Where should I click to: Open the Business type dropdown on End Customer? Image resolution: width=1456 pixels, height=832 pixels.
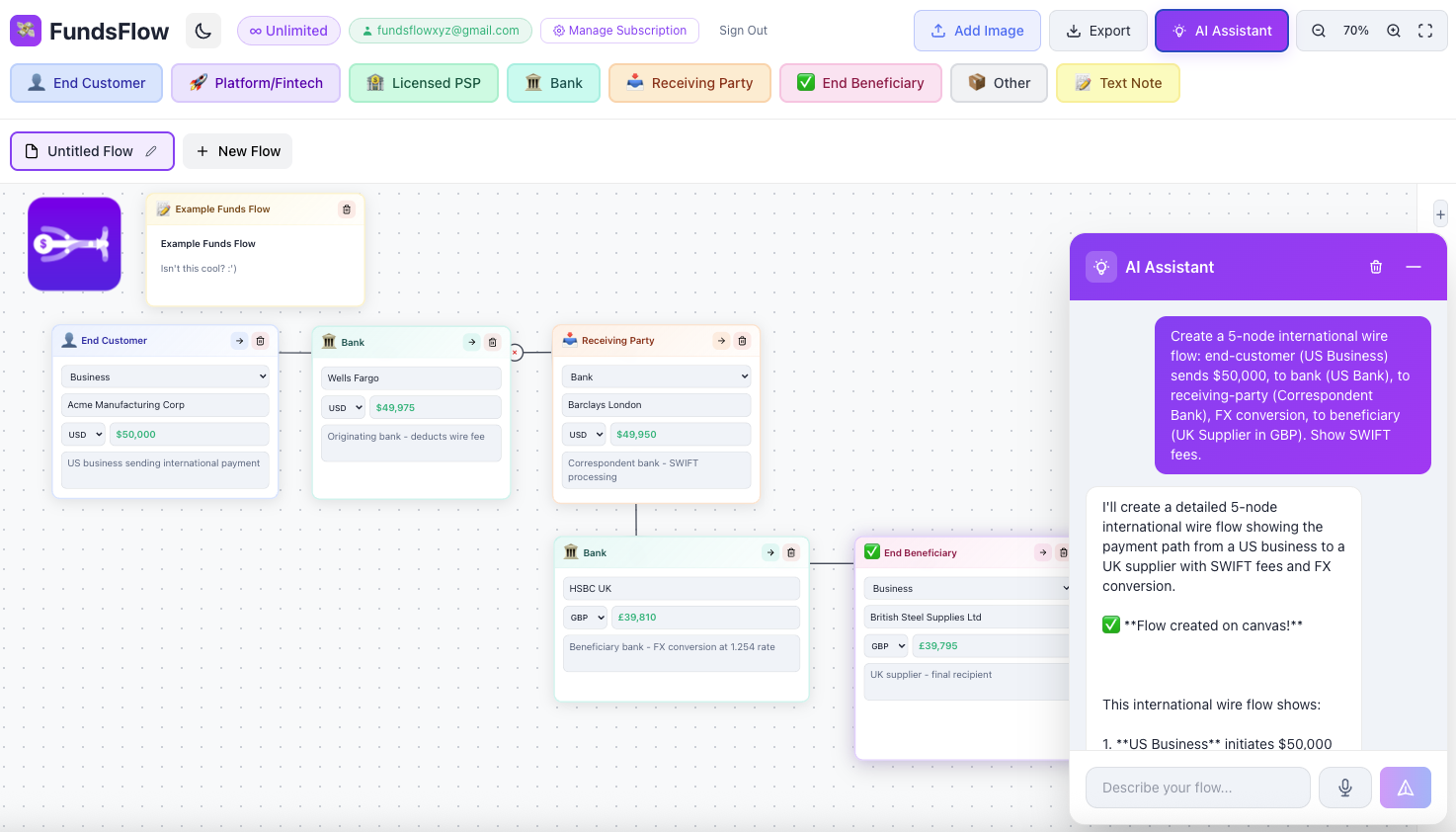(165, 376)
